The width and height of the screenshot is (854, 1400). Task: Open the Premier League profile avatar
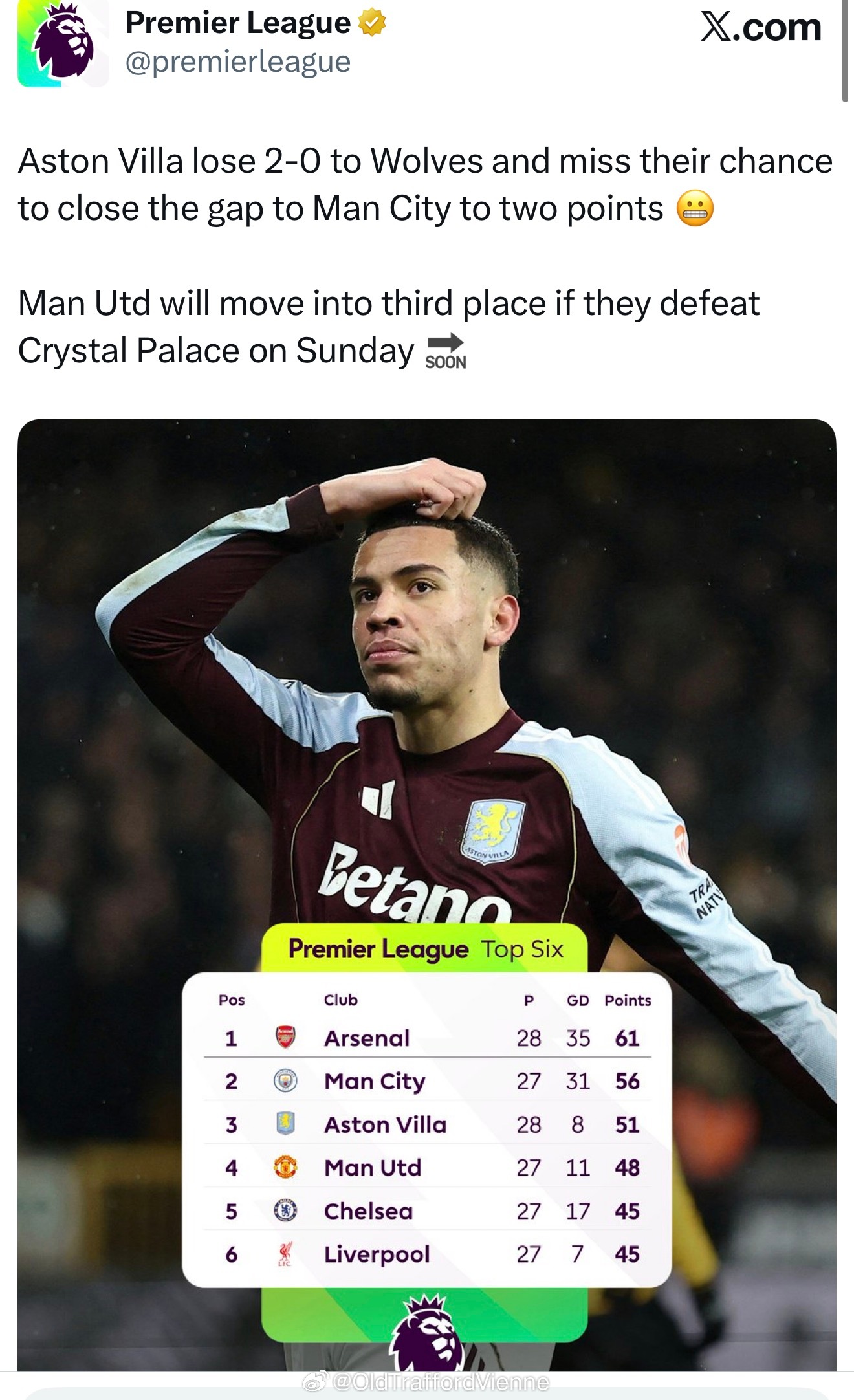[63, 43]
